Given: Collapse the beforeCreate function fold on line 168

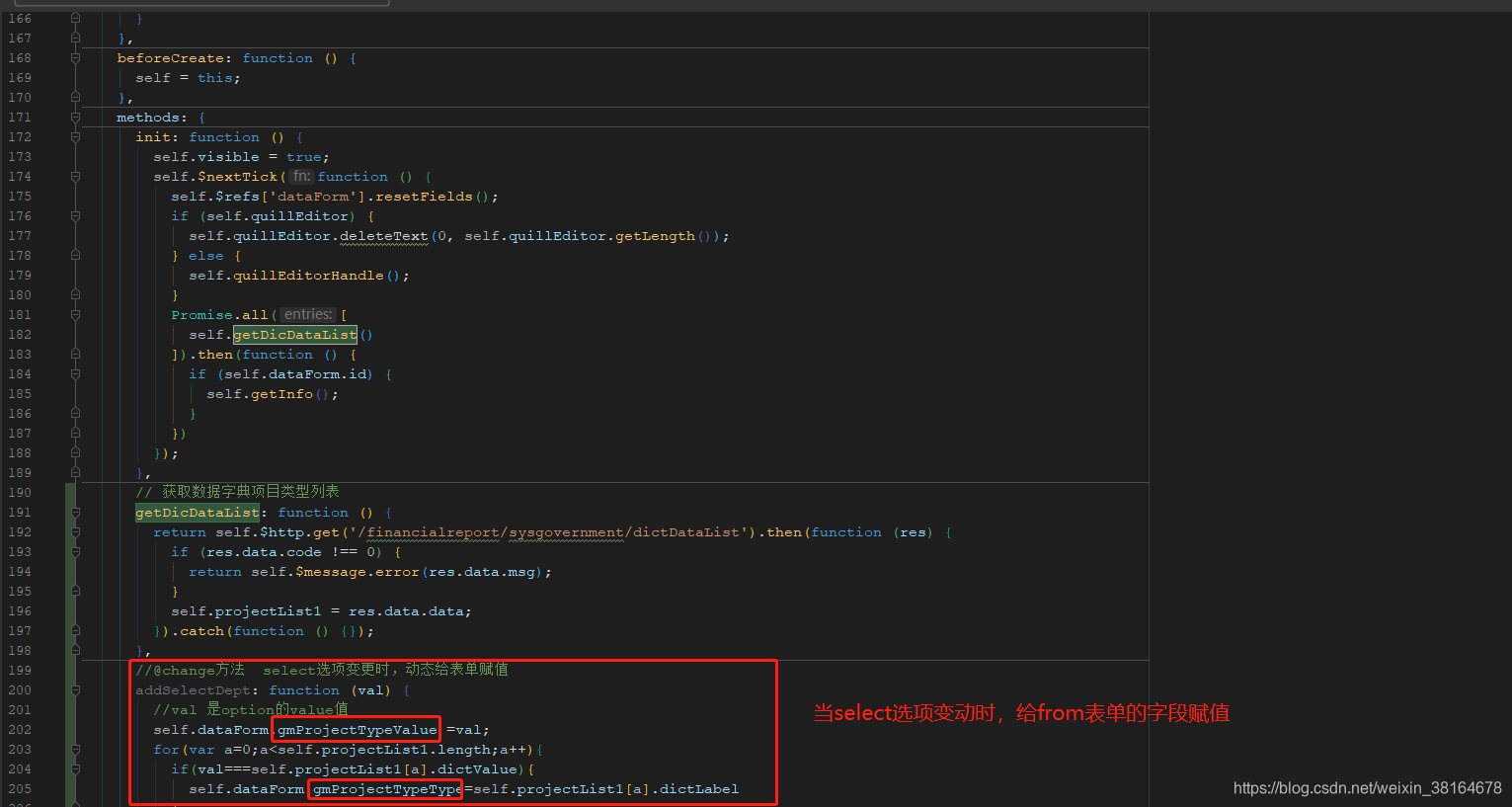Looking at the screenshot, I should click(75, 58).
